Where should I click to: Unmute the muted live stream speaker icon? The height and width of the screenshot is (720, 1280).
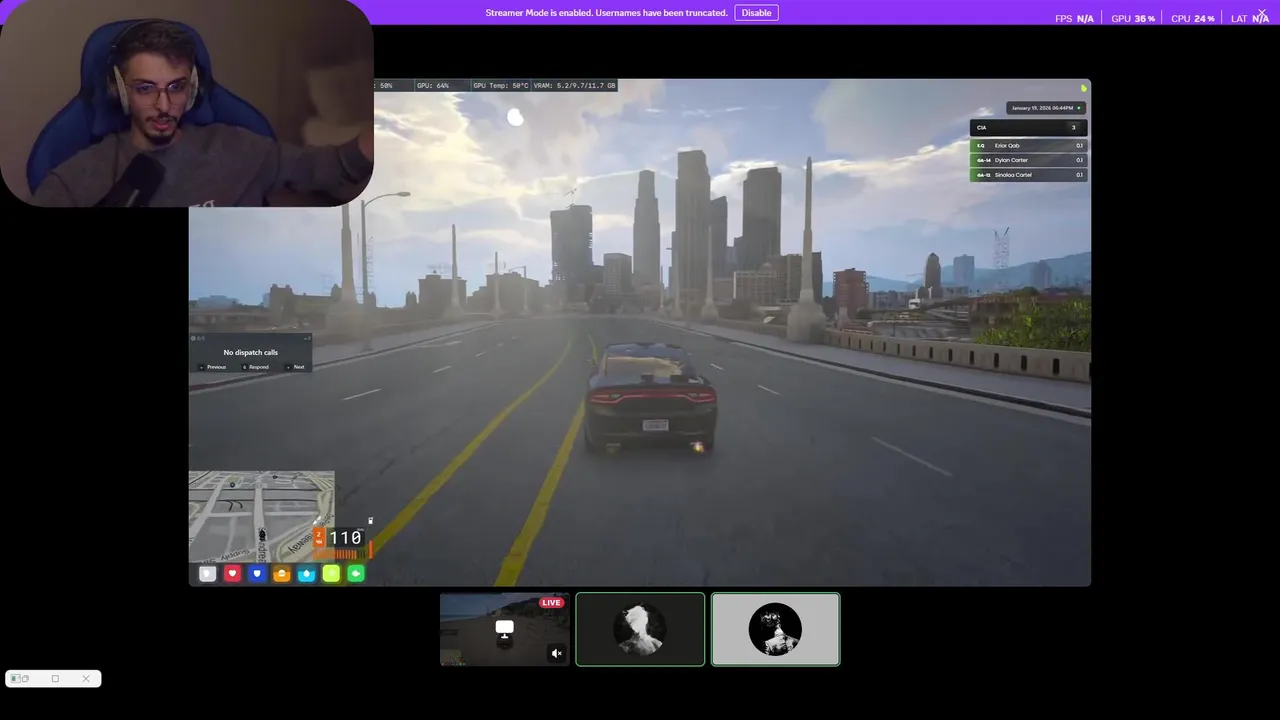557,653
